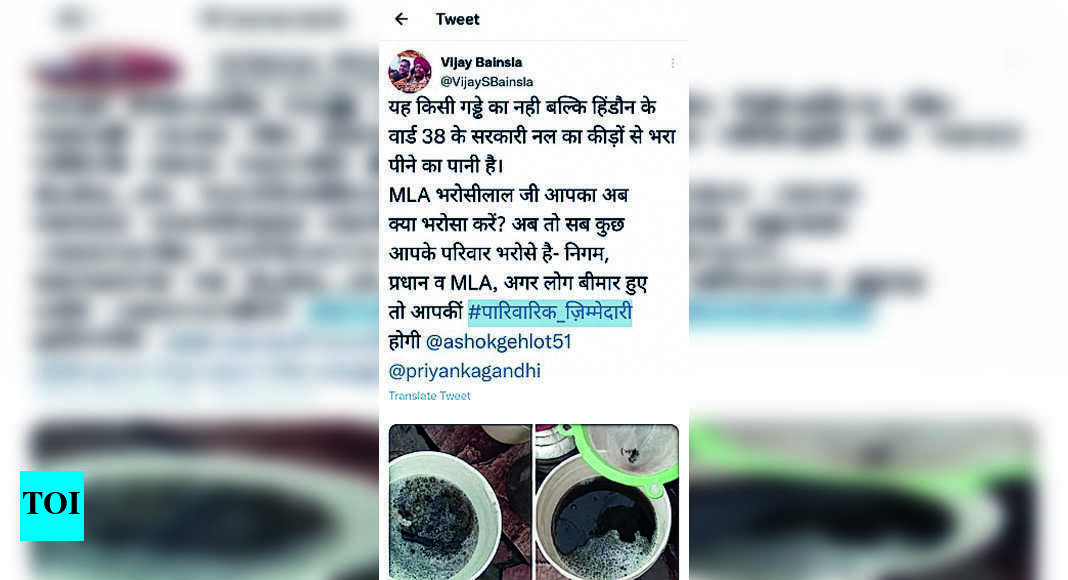Screen dimensions: 1068x580
Task: Click the blurred highlighted text on the left
Action: (344, 312)
